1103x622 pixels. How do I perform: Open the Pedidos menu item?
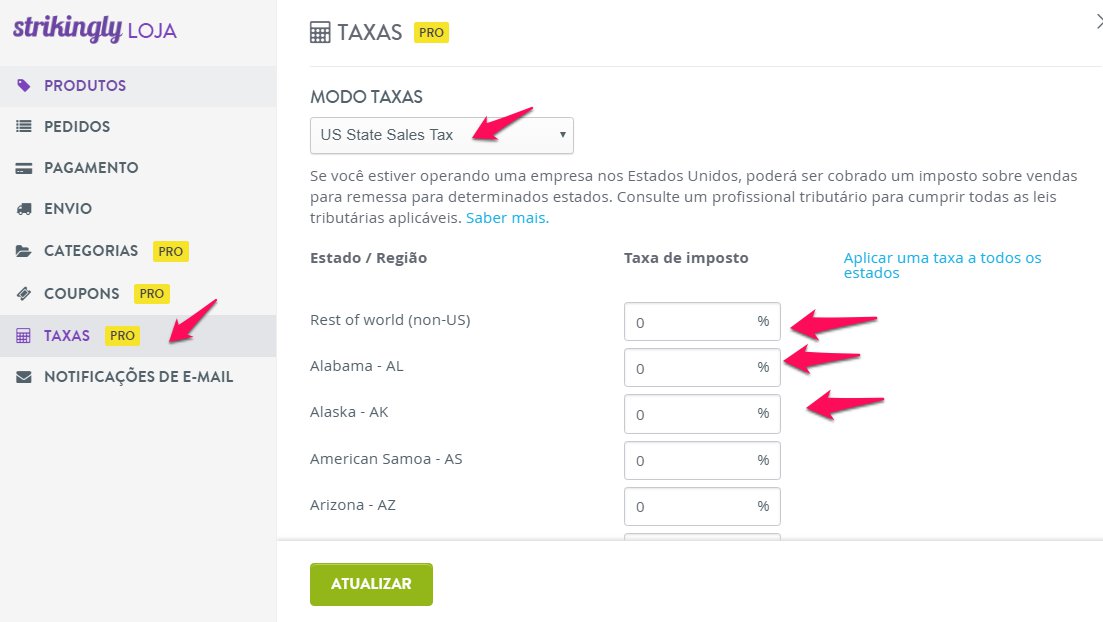(138, 127)
